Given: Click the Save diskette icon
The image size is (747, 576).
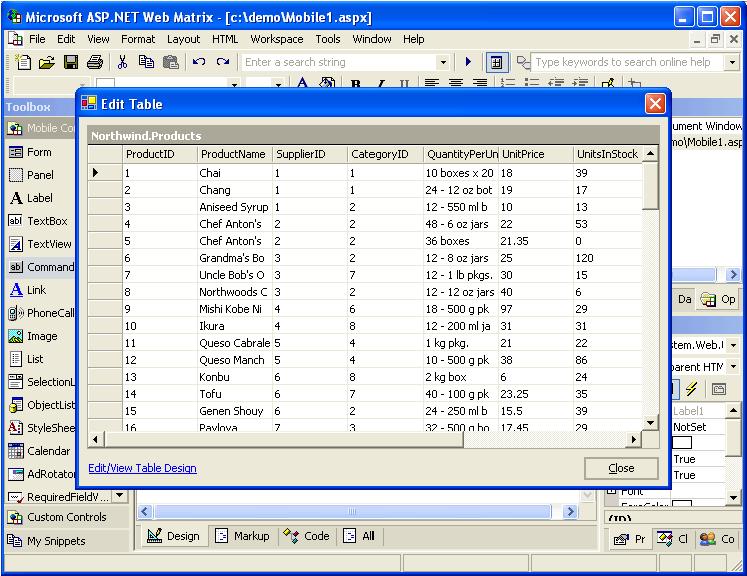Looking at the screenshot, I should (71, 62).
